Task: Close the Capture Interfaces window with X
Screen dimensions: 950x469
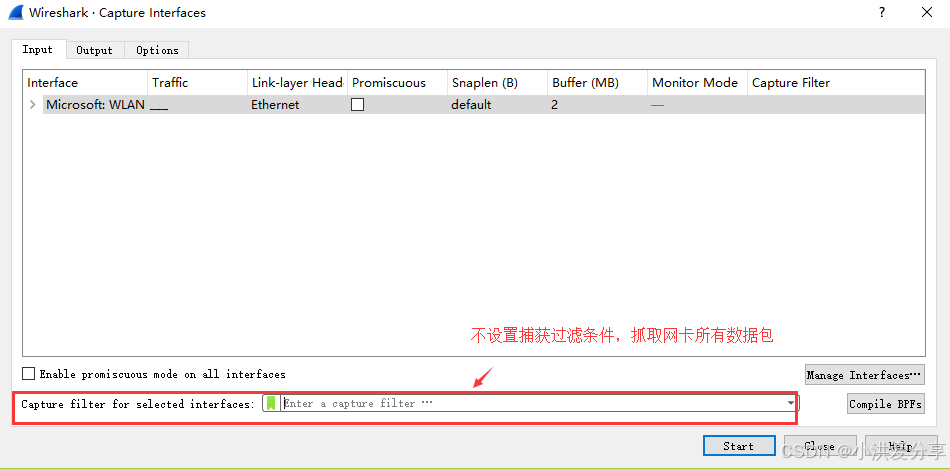Action: coord(927,12)
